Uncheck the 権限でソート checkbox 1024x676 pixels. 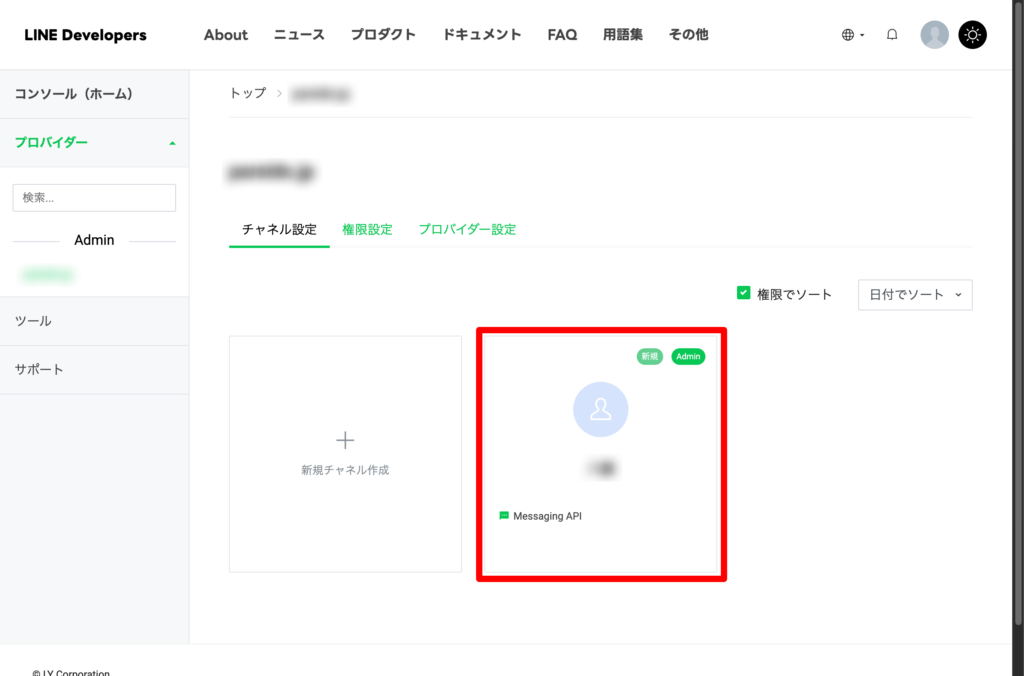click(x=743, y=293)
